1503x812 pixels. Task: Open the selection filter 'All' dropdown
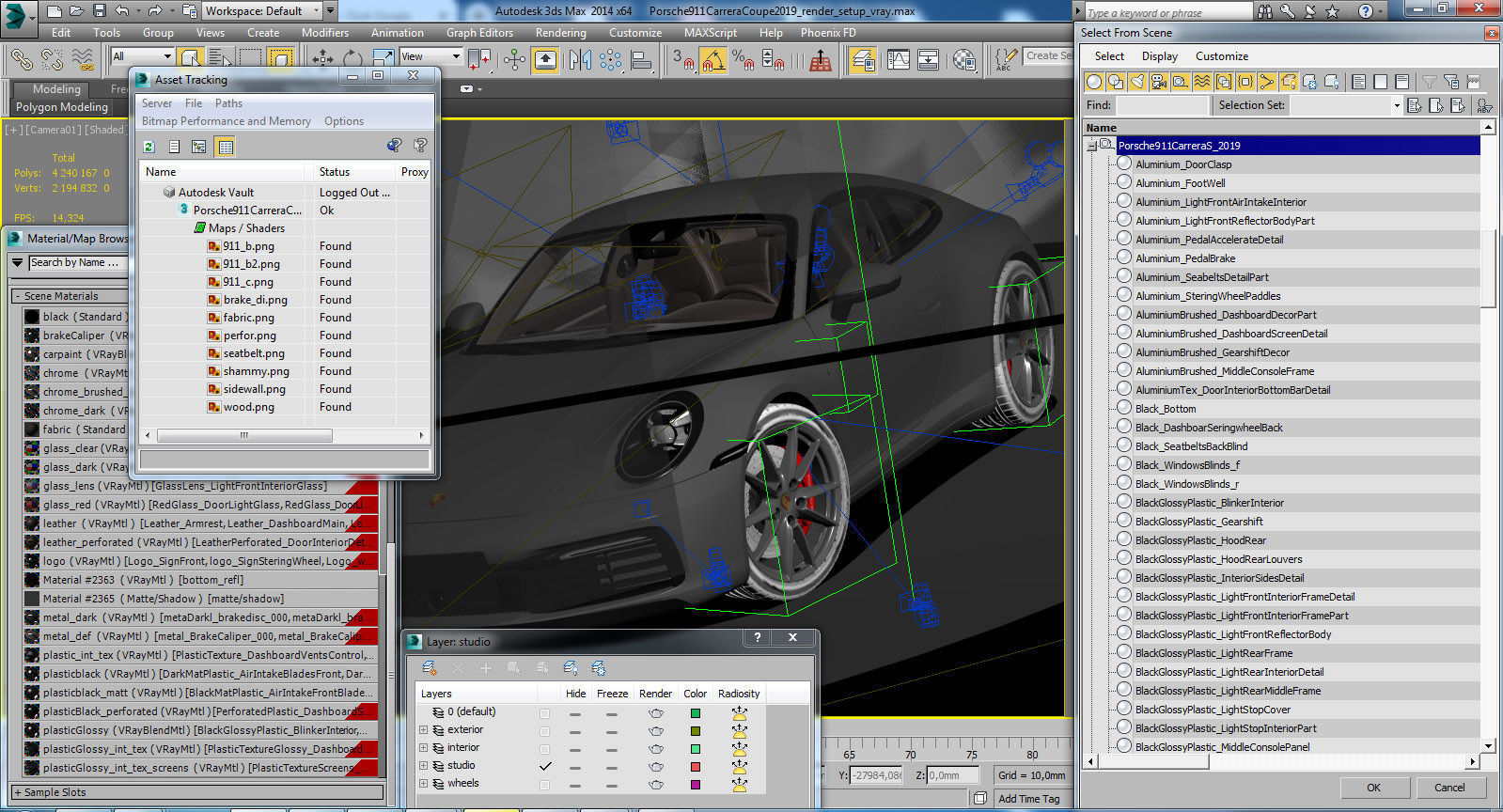[142, 57]
